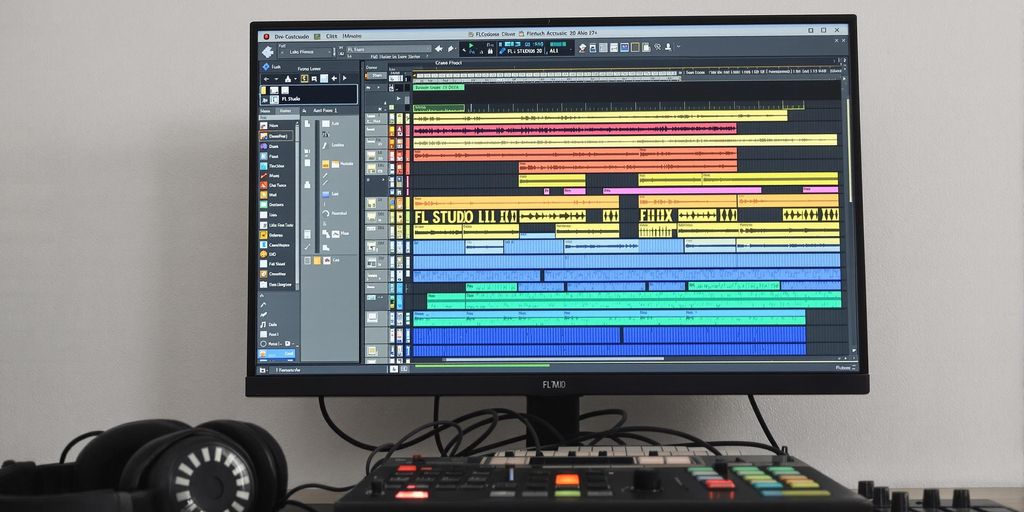Click the back arrow in browser panel toolbar
The height and width of the screenshot is (512, 1024).
click(x=266, y=78)
